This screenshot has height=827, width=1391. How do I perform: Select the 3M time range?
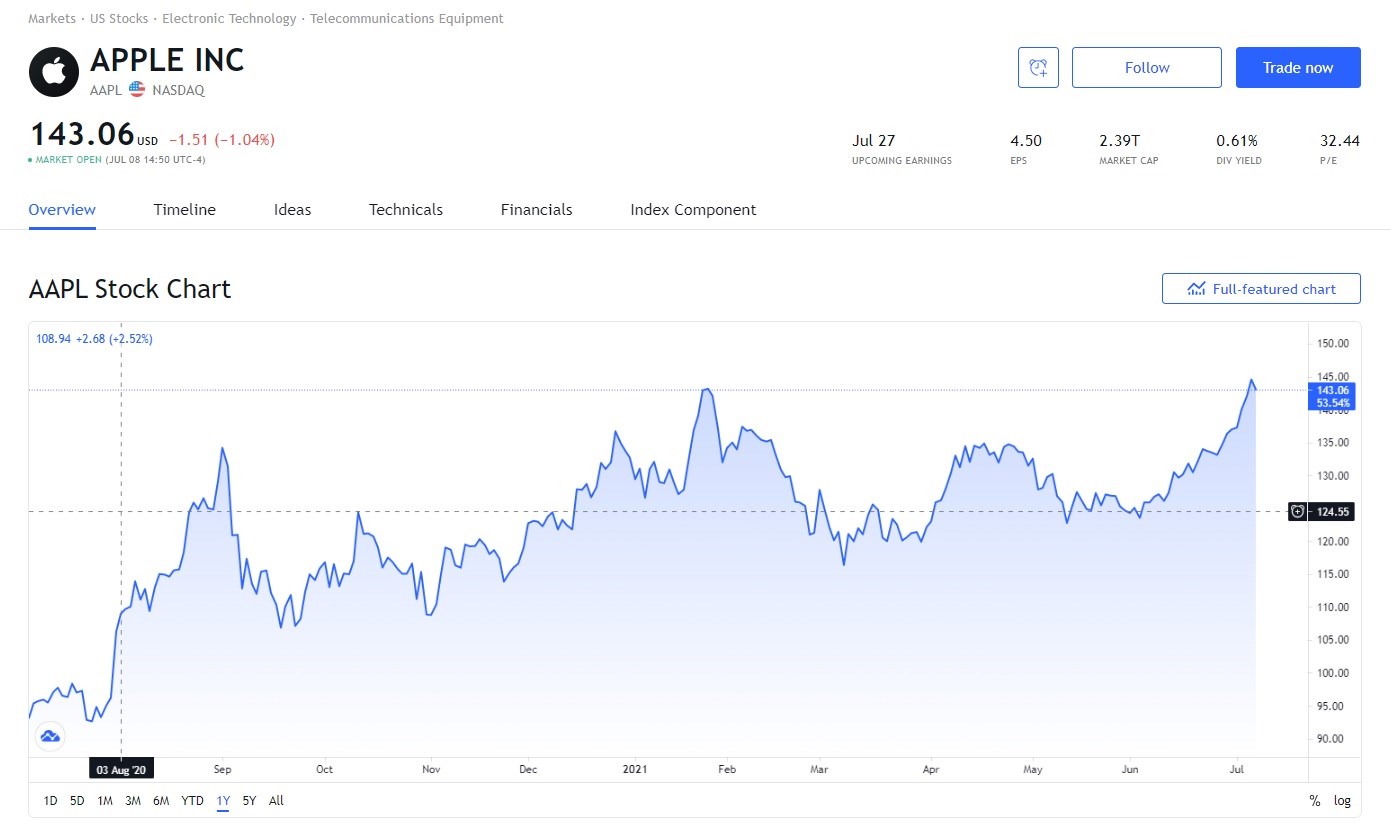[133, 801]
